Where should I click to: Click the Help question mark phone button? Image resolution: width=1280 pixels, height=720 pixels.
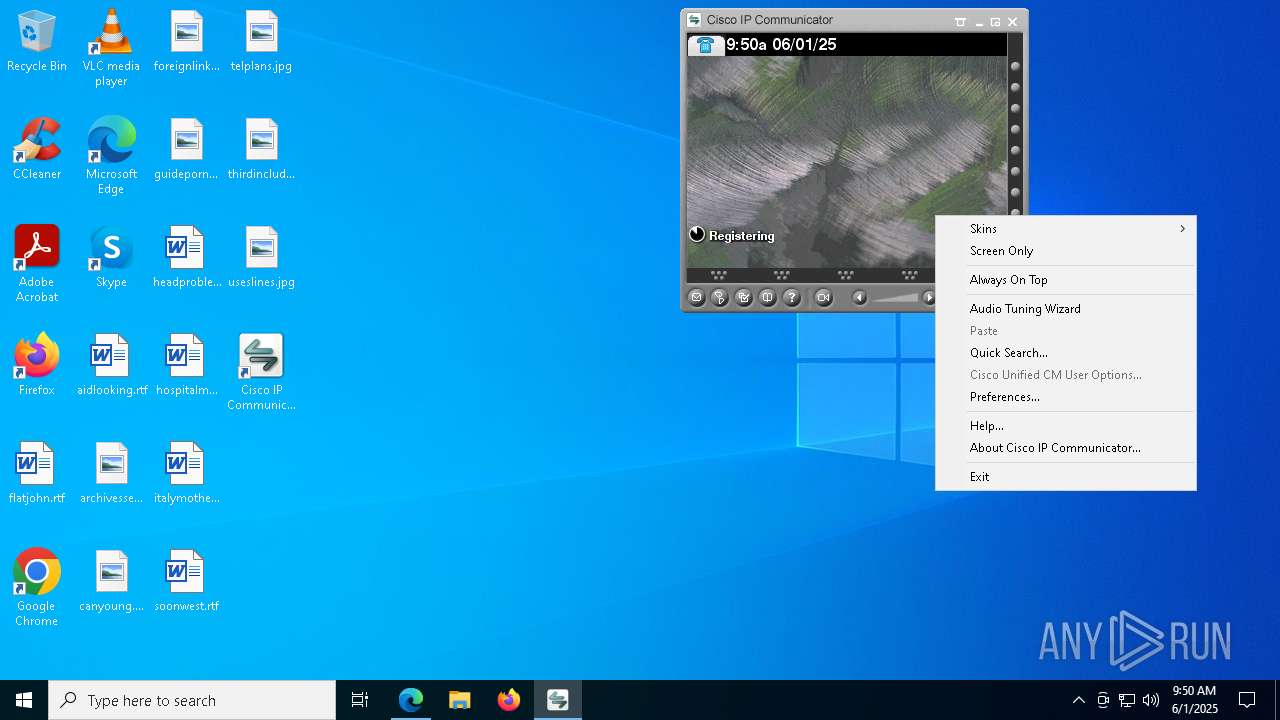point(792,297)
